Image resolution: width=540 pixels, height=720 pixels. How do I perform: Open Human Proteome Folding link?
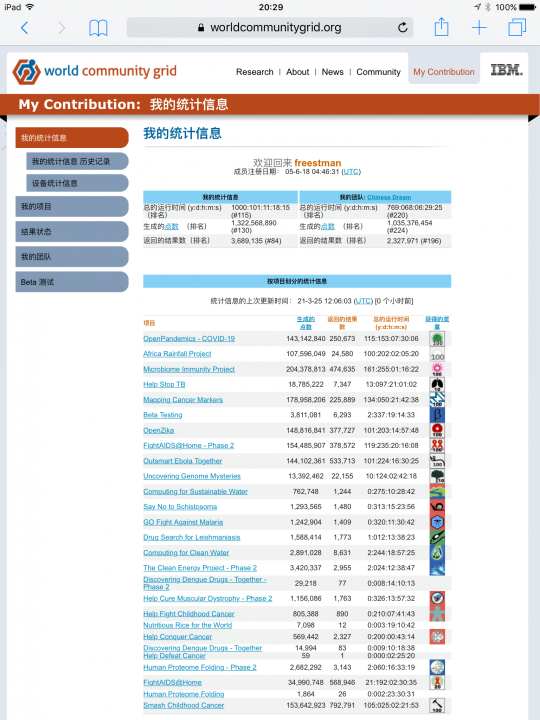[x=184, y=694]
